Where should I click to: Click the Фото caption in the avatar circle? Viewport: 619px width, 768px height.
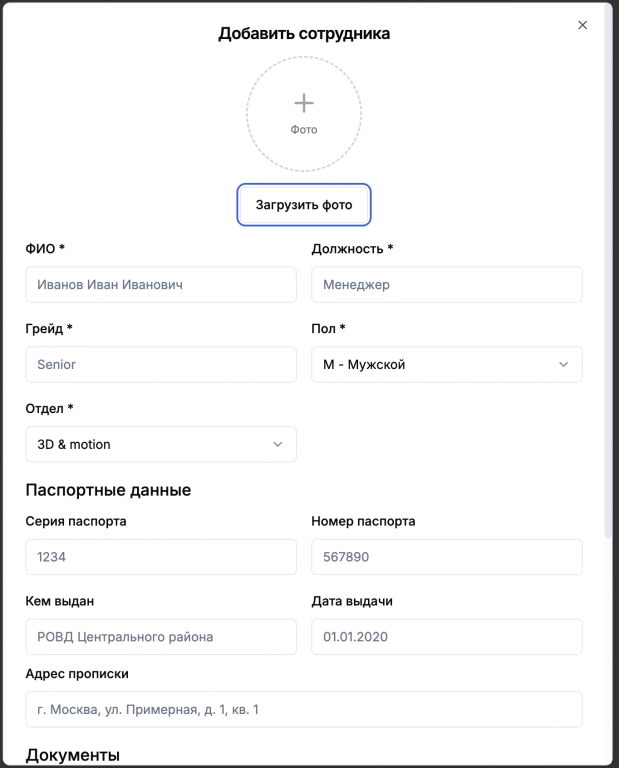[304, 130]
